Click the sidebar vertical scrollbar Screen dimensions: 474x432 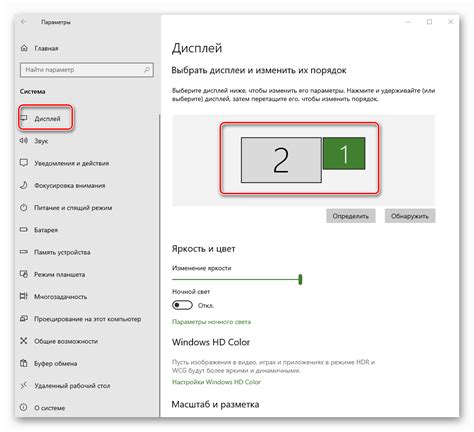[159, 265]
